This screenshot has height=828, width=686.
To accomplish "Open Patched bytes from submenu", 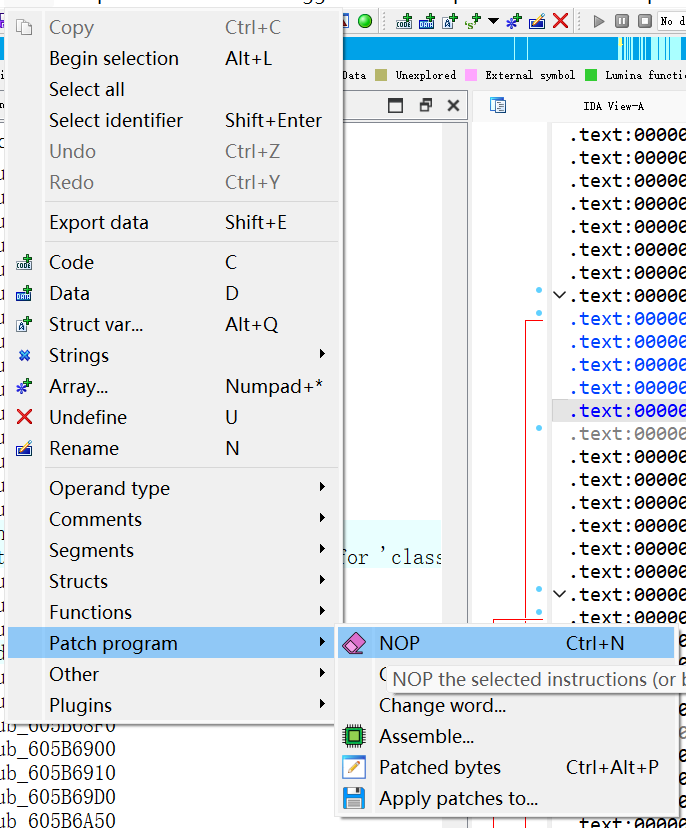I will pos(506,767).
